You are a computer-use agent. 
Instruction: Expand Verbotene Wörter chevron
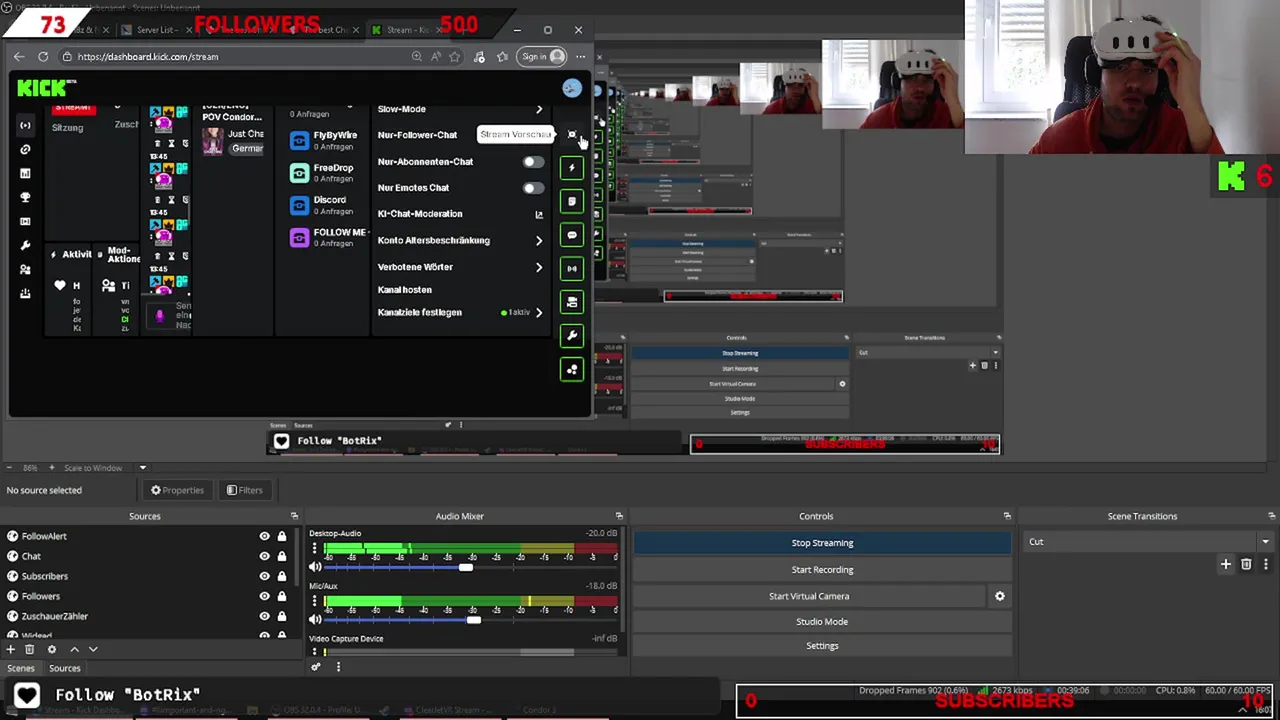(x=539, y=267)
